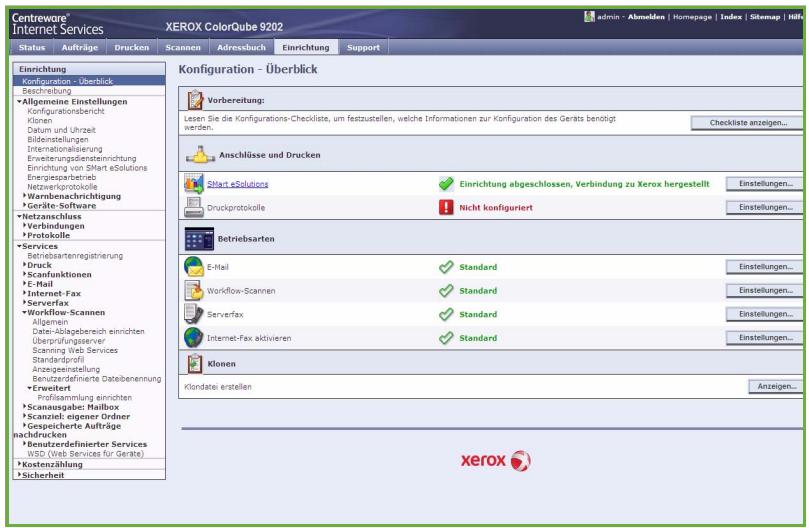Click the Klonen clipboard icon
The image size is (809, 528).
pyautogui.click(x=195, y=363)
